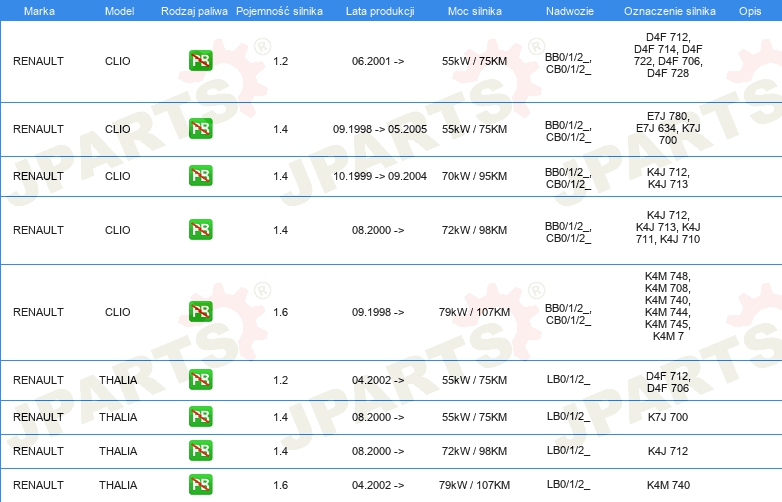Click the K7J 700 engine code cell

[668, 417]
